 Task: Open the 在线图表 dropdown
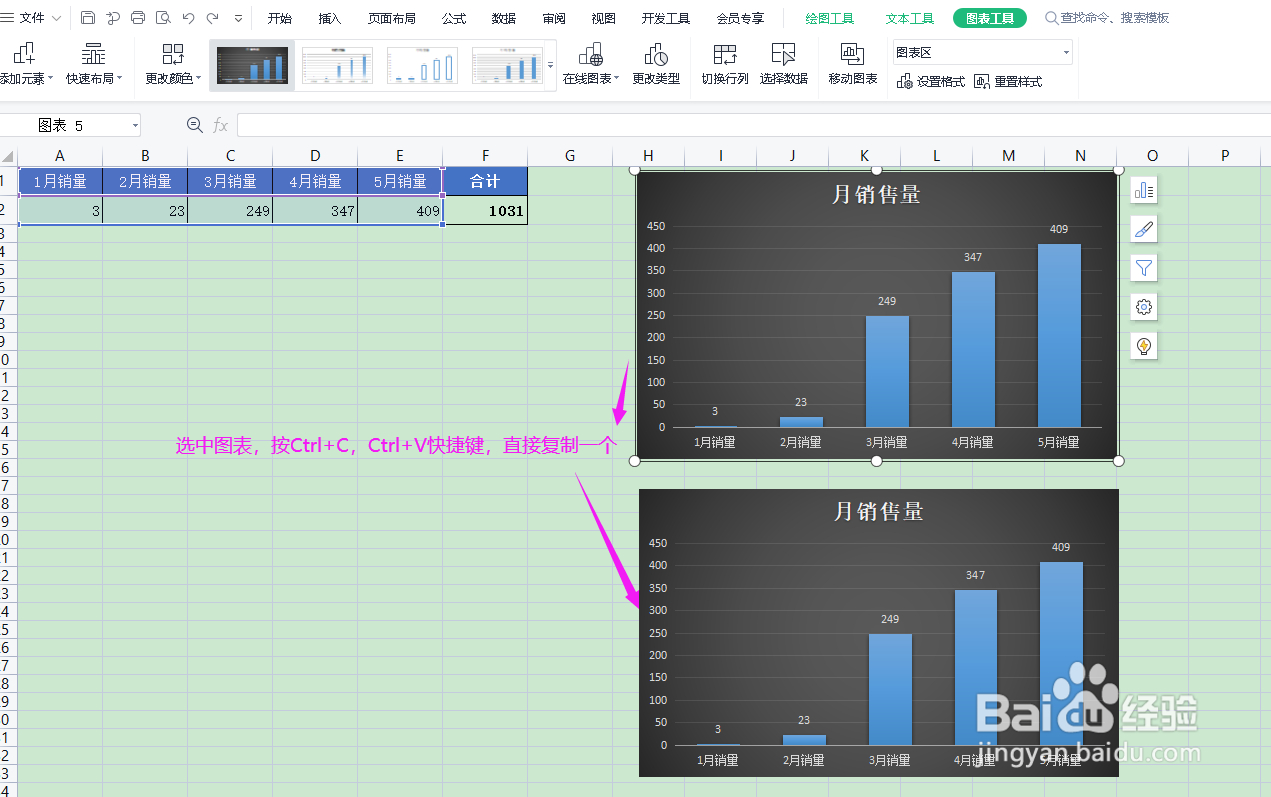(x=591, y=64)
